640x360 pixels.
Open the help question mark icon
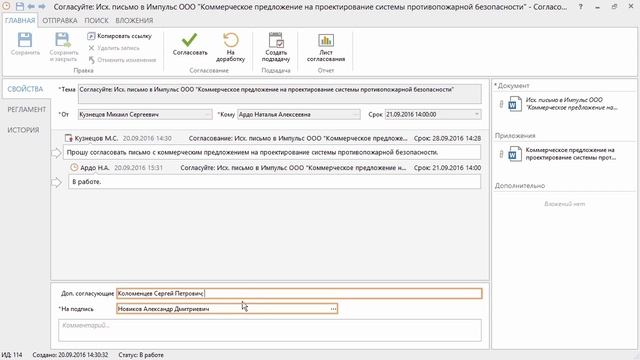pyautogui.click(x=580, y=7)
